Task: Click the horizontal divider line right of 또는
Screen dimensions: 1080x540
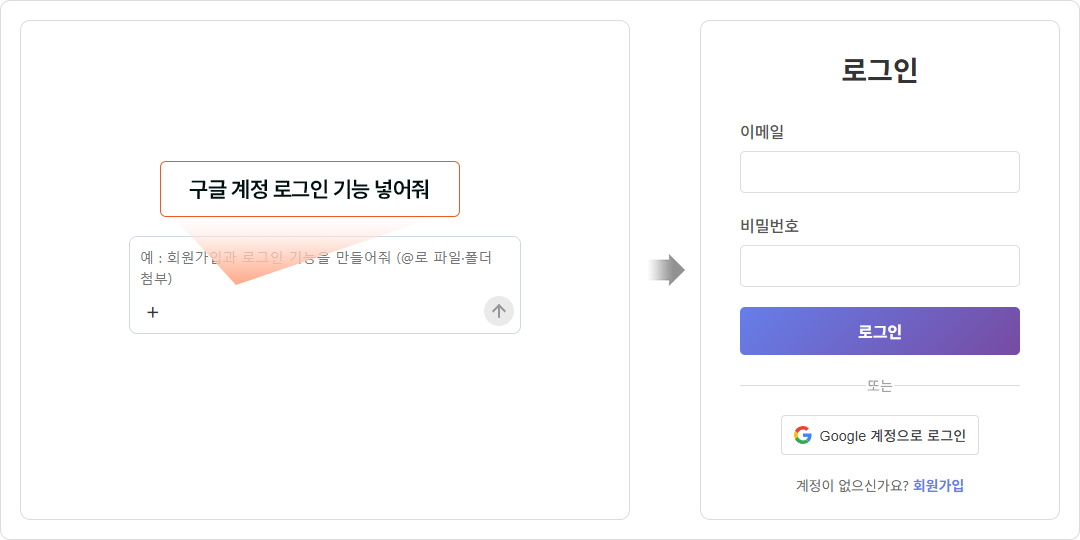Action: [957, 386]
